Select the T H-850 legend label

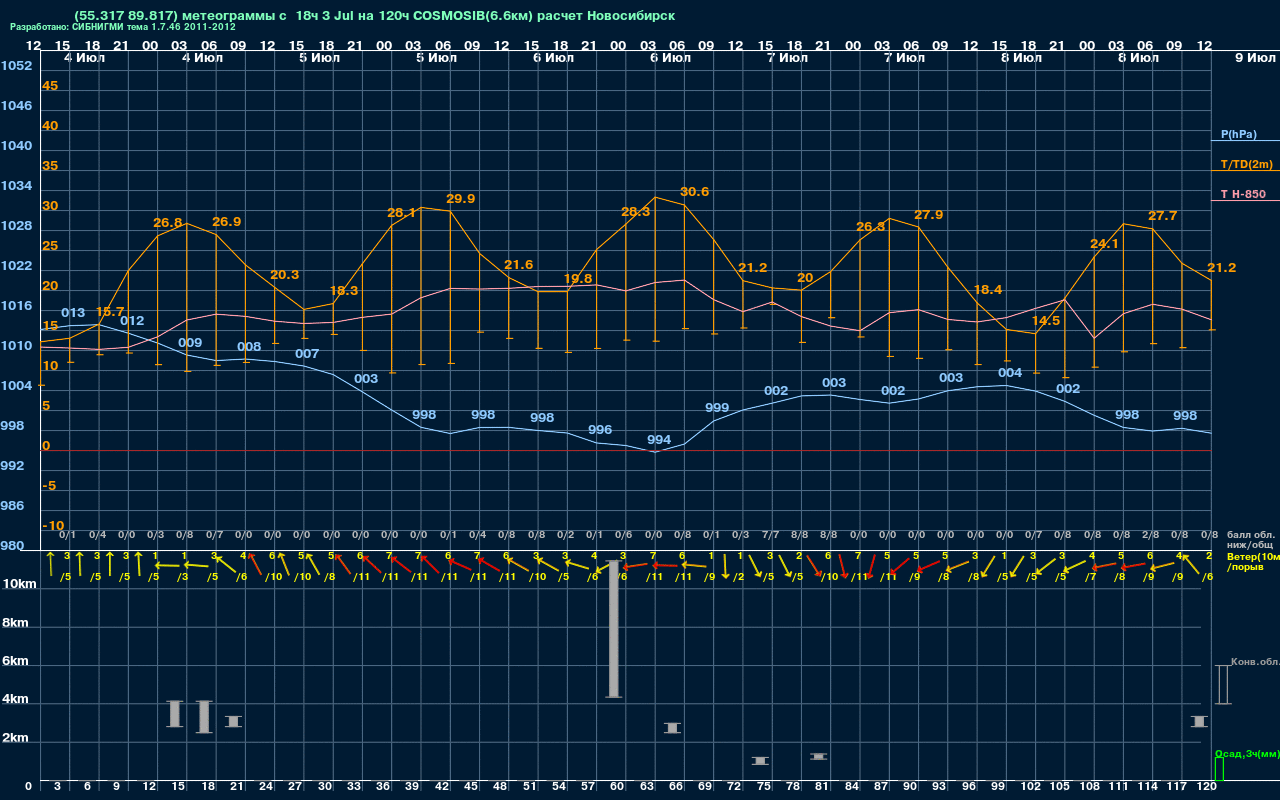coord(1241,194)
